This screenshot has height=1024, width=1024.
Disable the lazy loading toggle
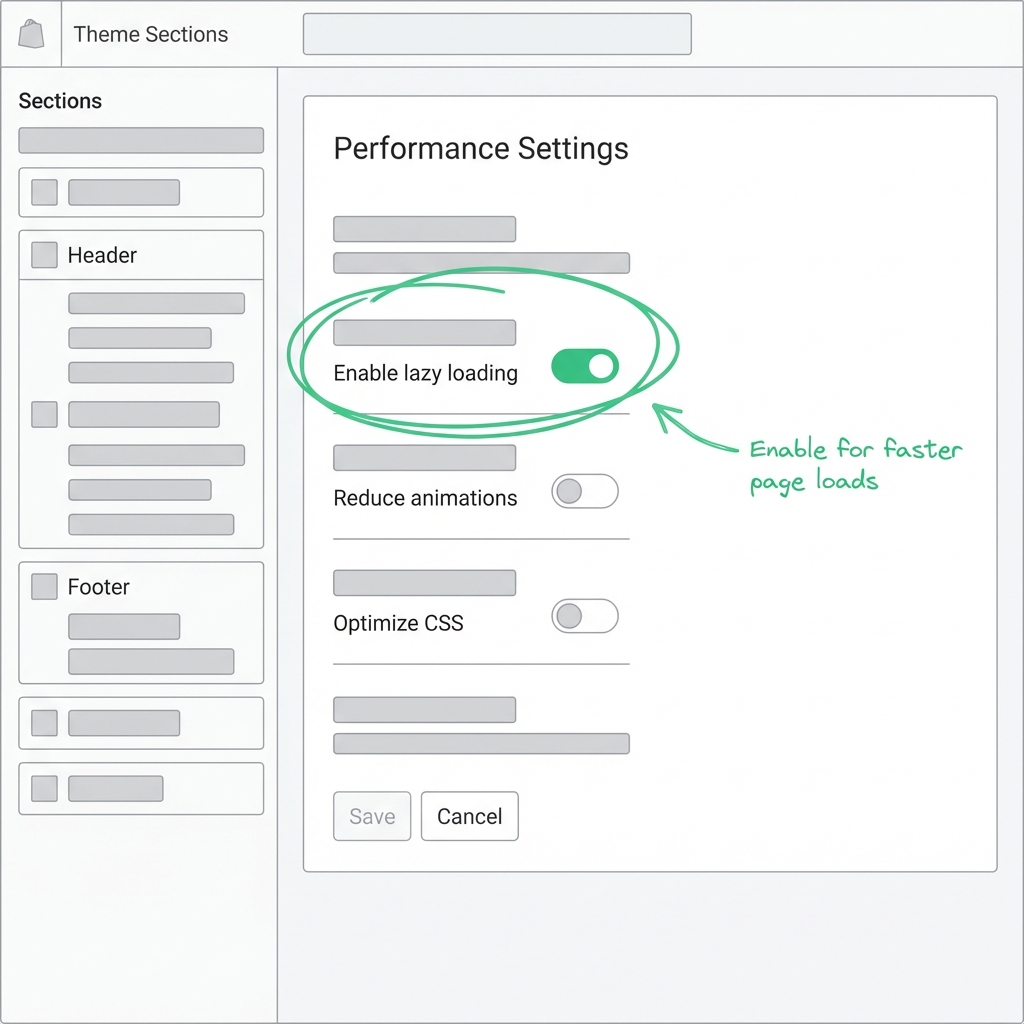coord(584,366)
